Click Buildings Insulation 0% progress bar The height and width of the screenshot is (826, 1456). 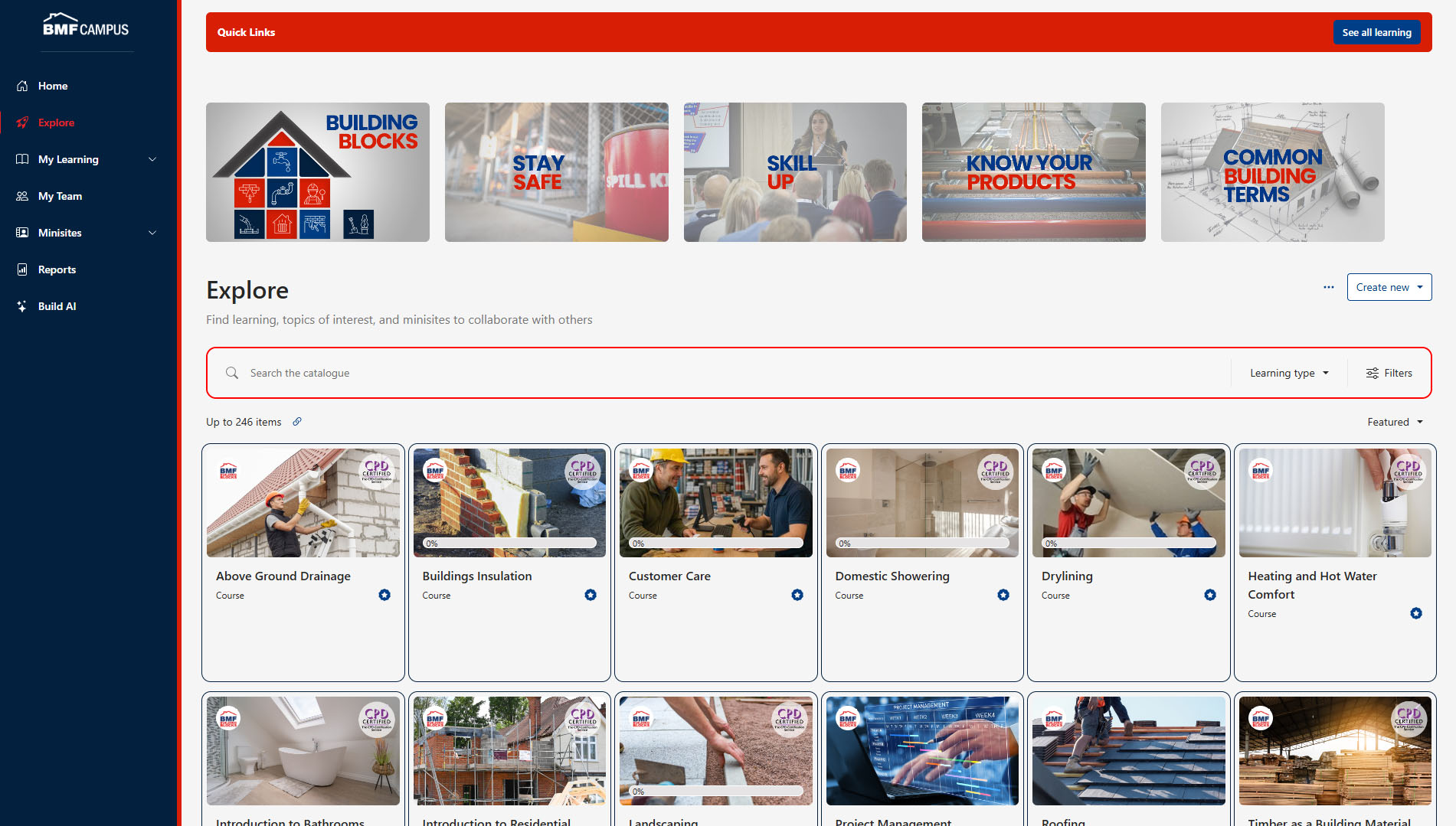point(509,543)
